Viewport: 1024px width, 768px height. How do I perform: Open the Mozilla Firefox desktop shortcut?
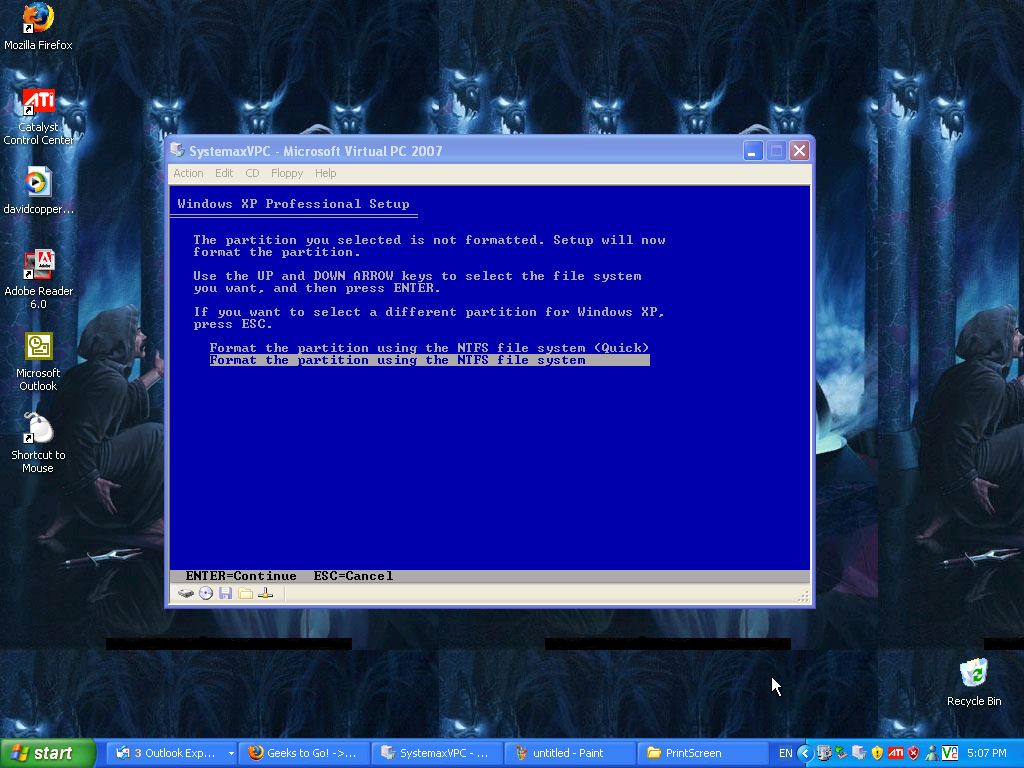(x=38, y=27)
